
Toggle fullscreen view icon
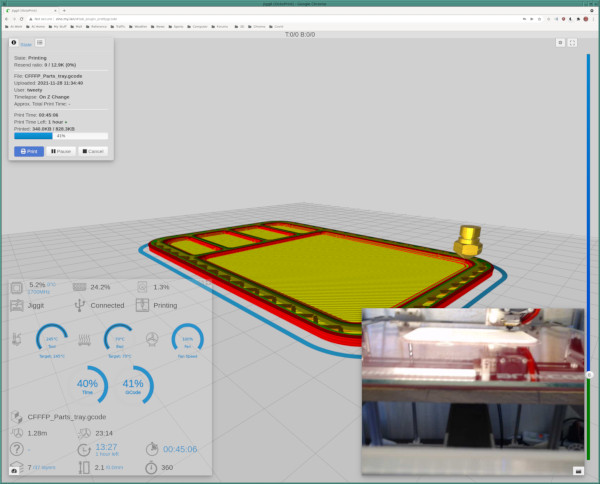pos(572,43)
